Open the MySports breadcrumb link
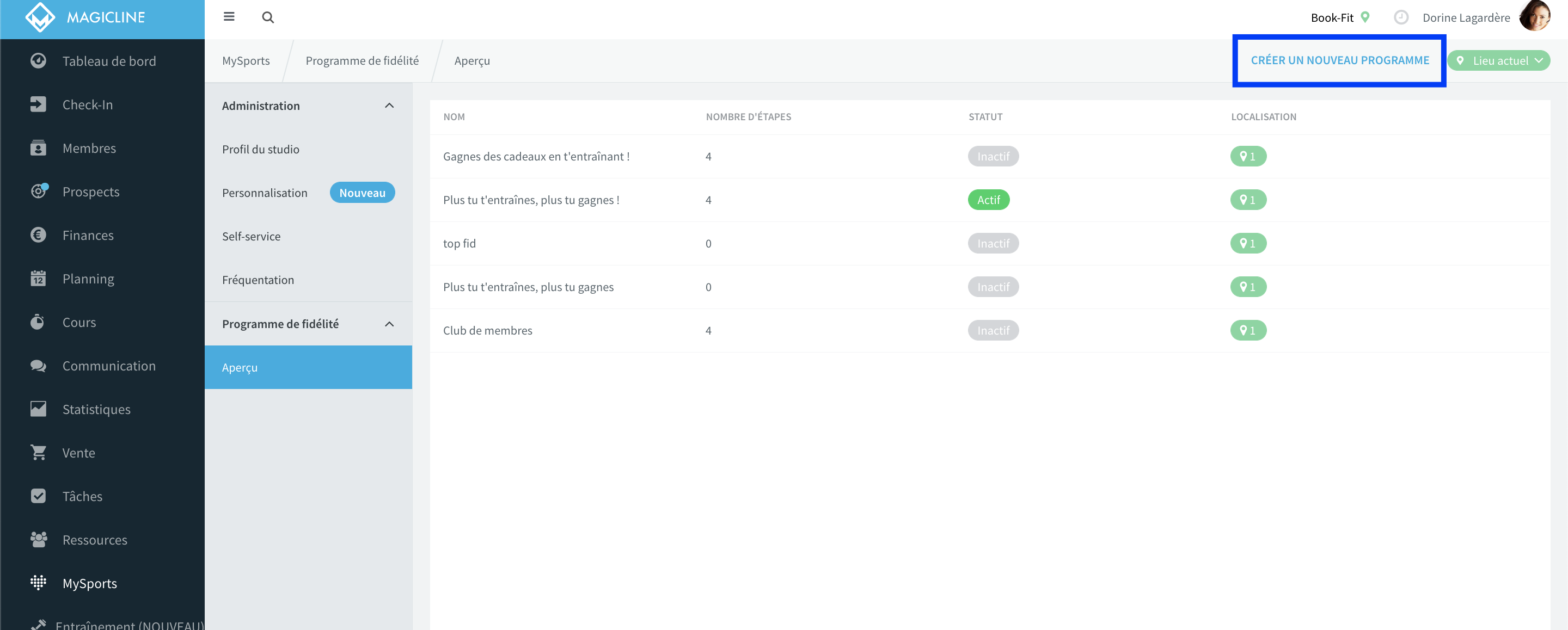The height and width of the screenshot is (630, 1568). point(246,61)
